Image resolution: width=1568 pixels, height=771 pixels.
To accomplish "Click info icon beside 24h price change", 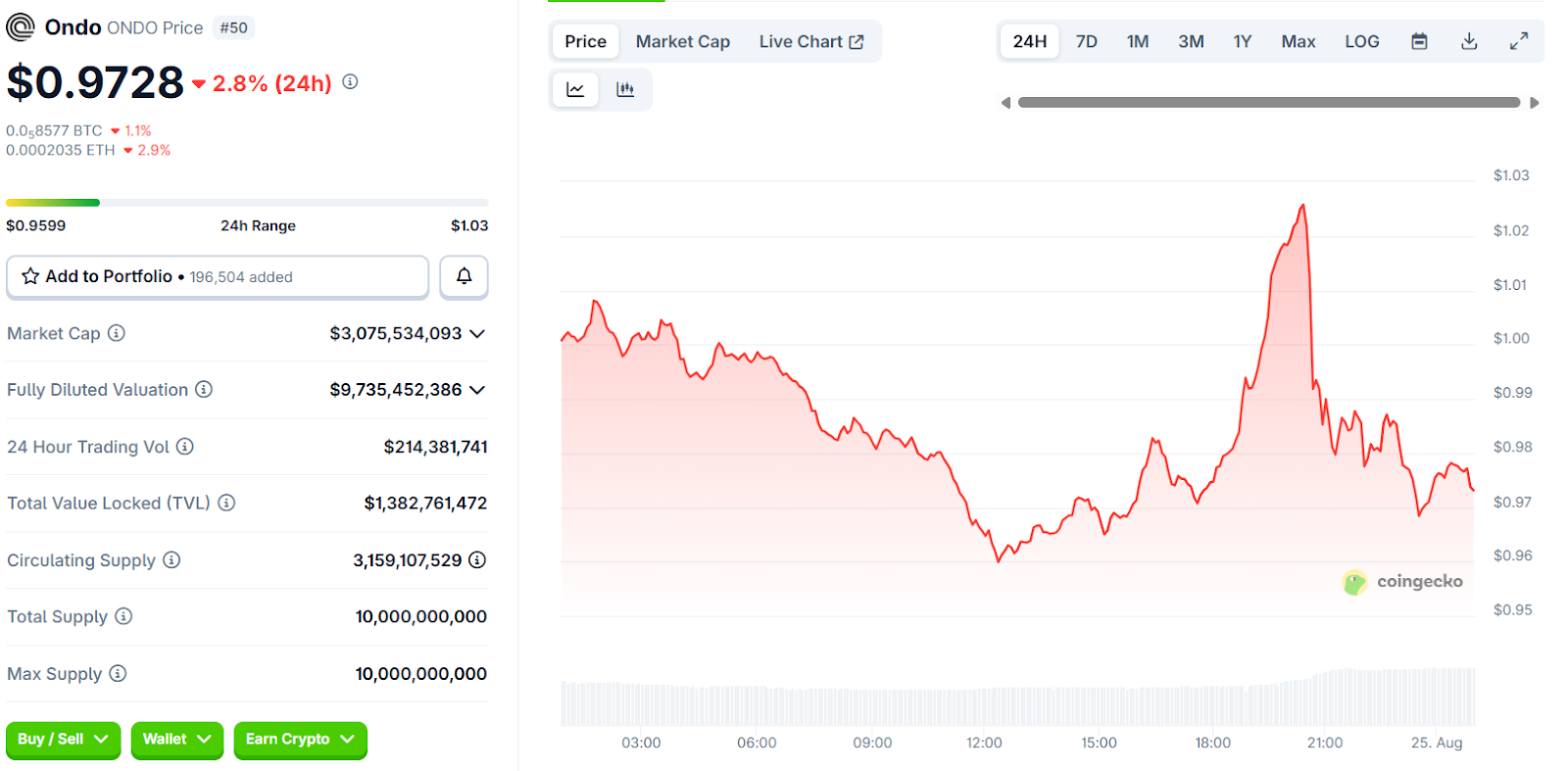I will [350, 82].
